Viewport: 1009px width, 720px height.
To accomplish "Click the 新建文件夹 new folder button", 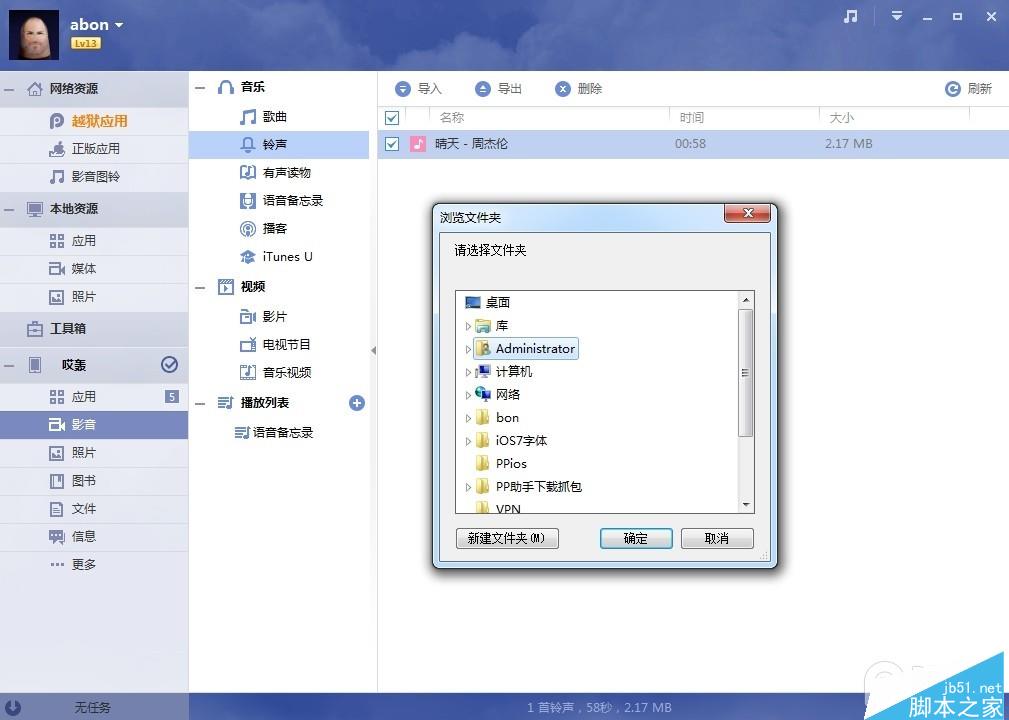I will (x=506, y=538).
